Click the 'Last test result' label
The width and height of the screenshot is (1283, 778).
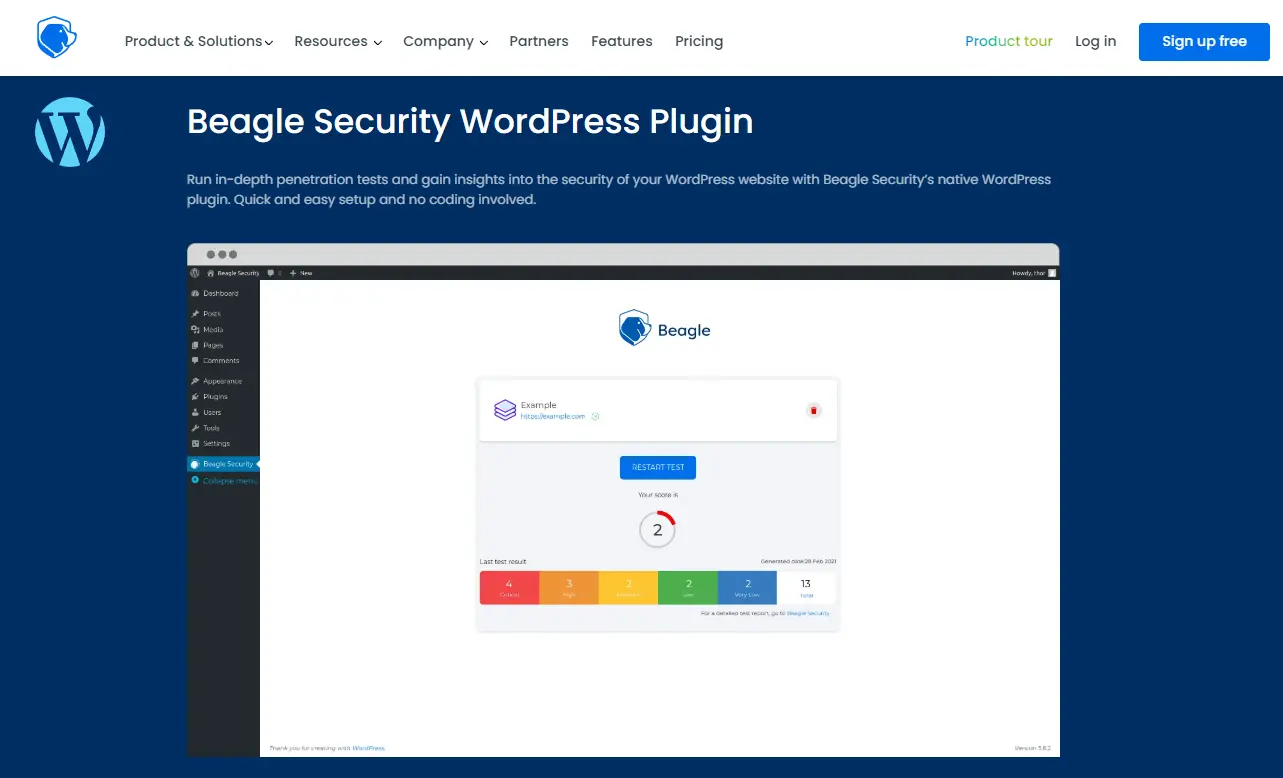(503, 562)
